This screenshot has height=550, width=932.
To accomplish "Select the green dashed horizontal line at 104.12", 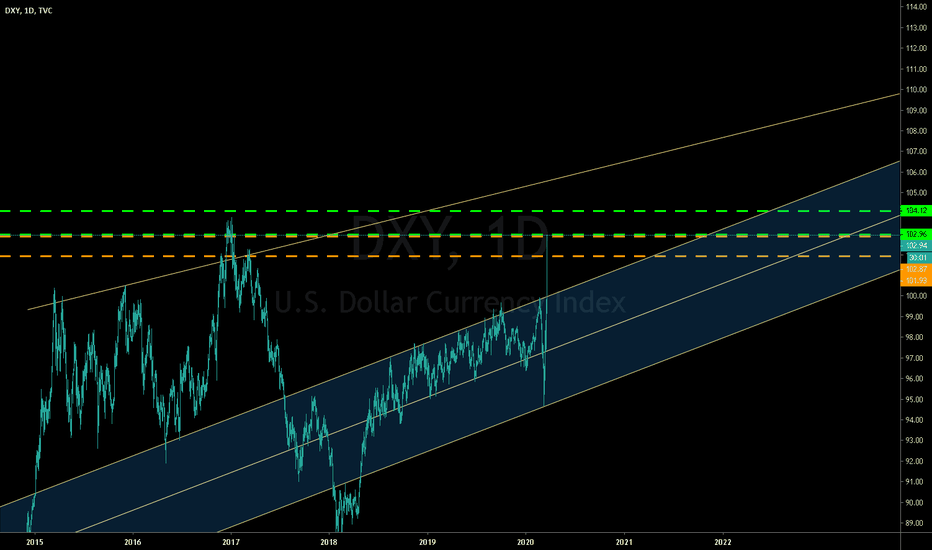I will point(450,211).
